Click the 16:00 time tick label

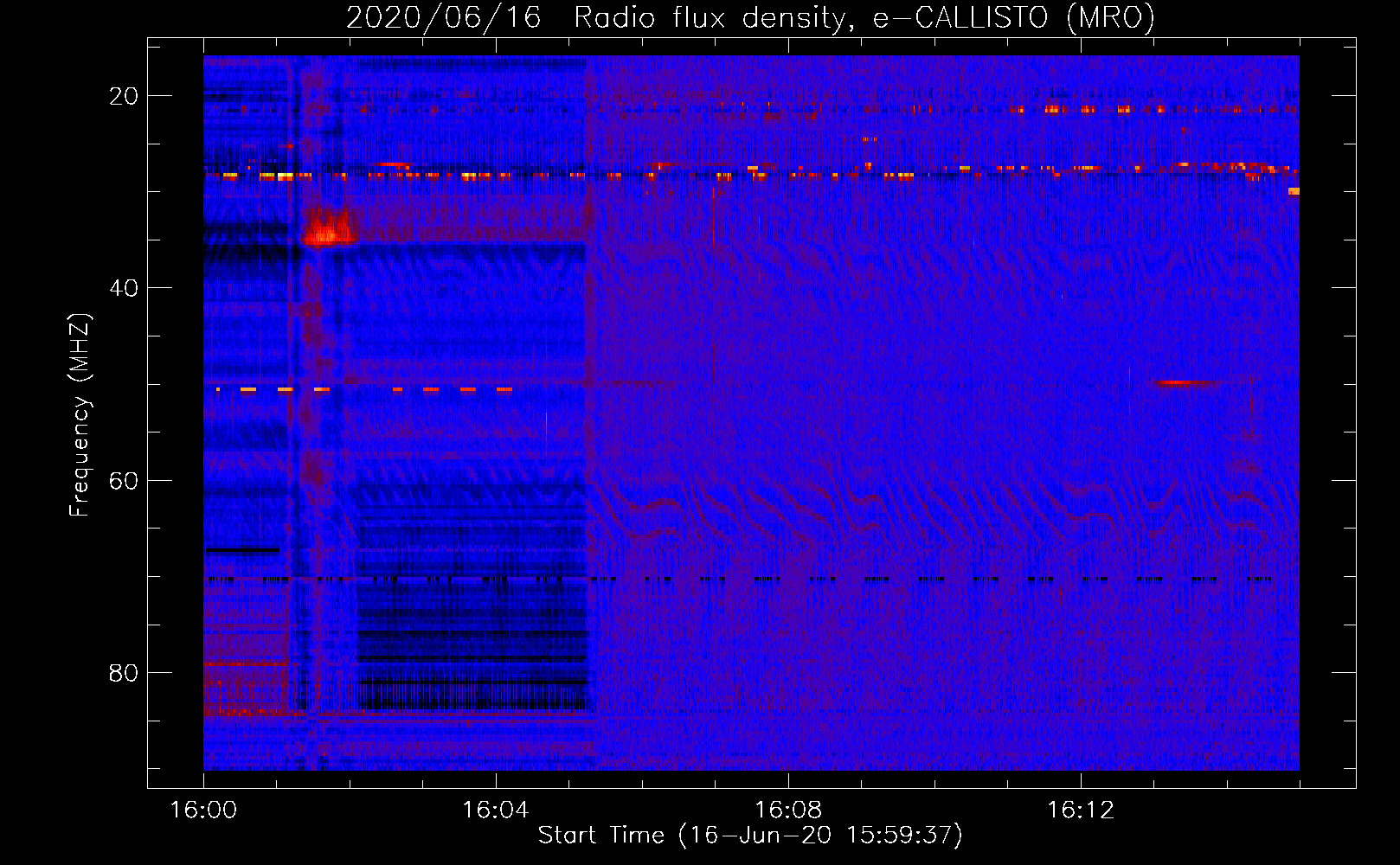coord(203,811)
